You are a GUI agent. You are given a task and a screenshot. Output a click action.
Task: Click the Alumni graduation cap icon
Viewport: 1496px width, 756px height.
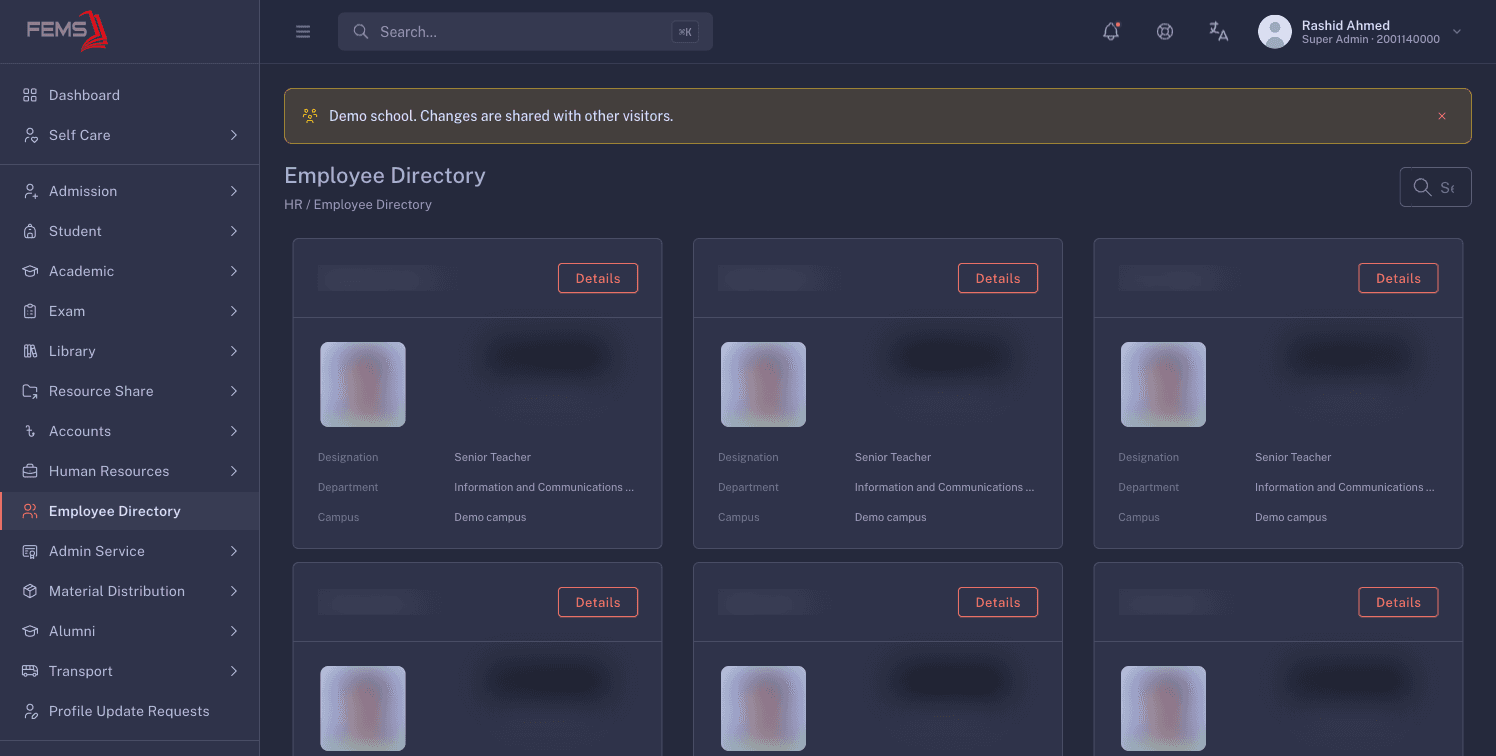30,631
